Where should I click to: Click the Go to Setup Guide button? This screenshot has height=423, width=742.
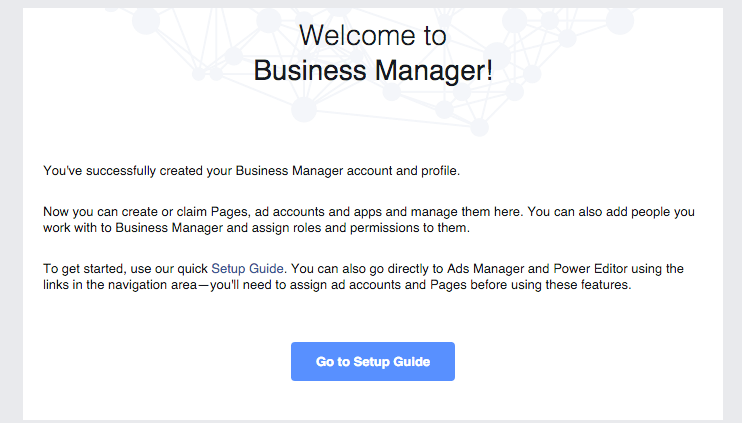[372, 361]
